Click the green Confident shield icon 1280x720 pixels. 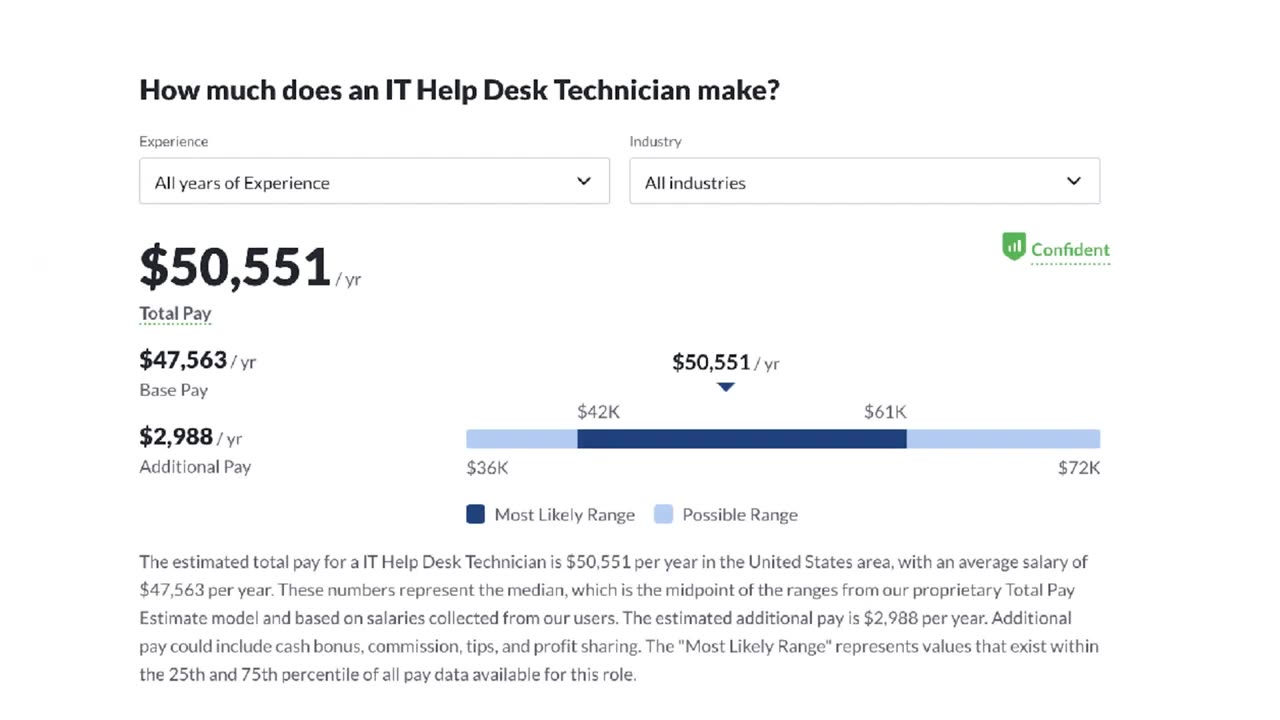(x=1014, y=247)
